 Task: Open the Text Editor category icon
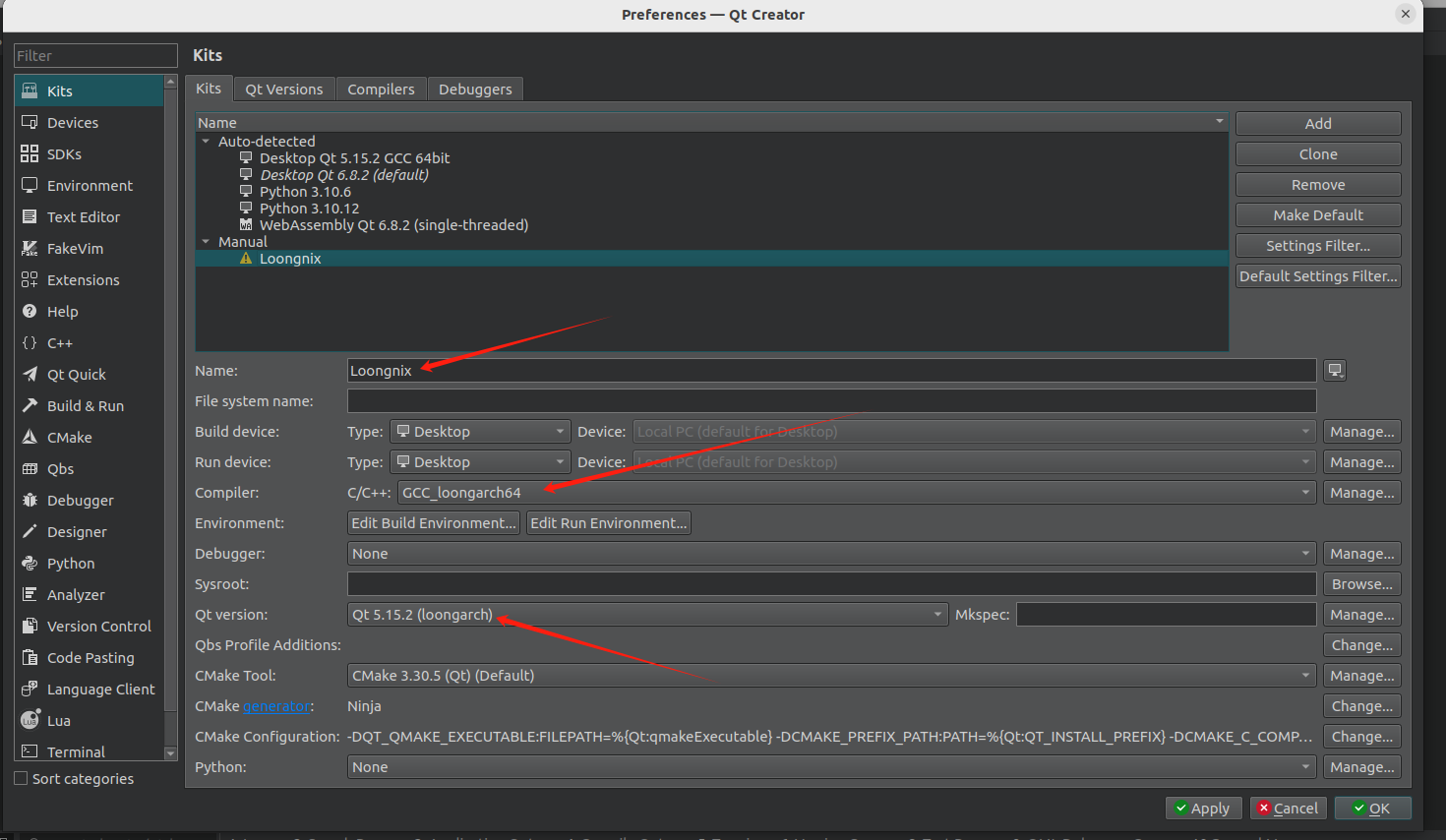tap(30, 216)
